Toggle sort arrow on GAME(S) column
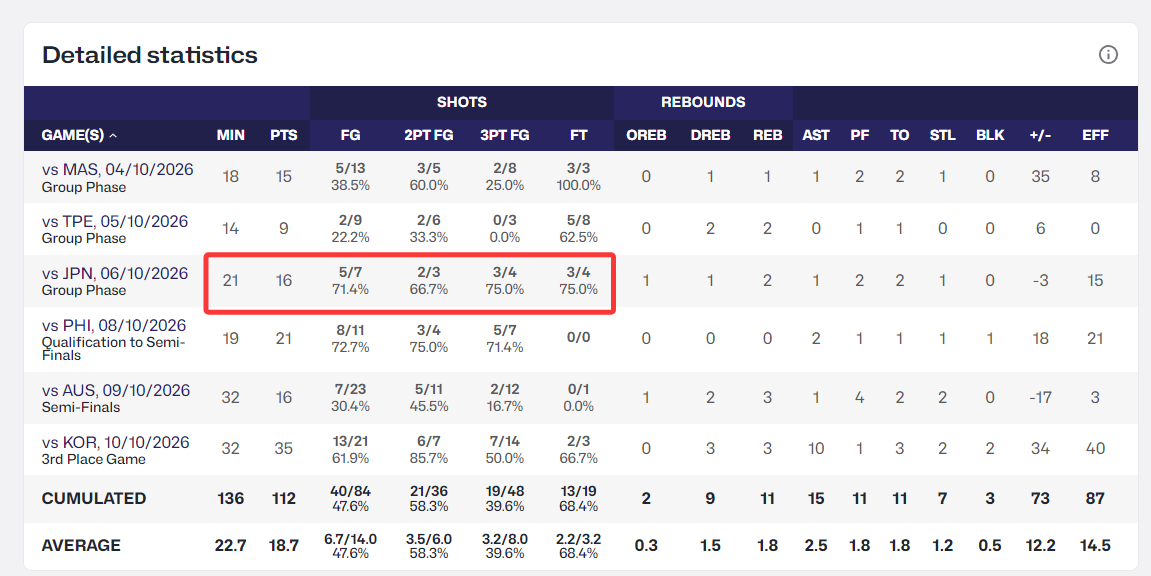 (x=112, y=135)
